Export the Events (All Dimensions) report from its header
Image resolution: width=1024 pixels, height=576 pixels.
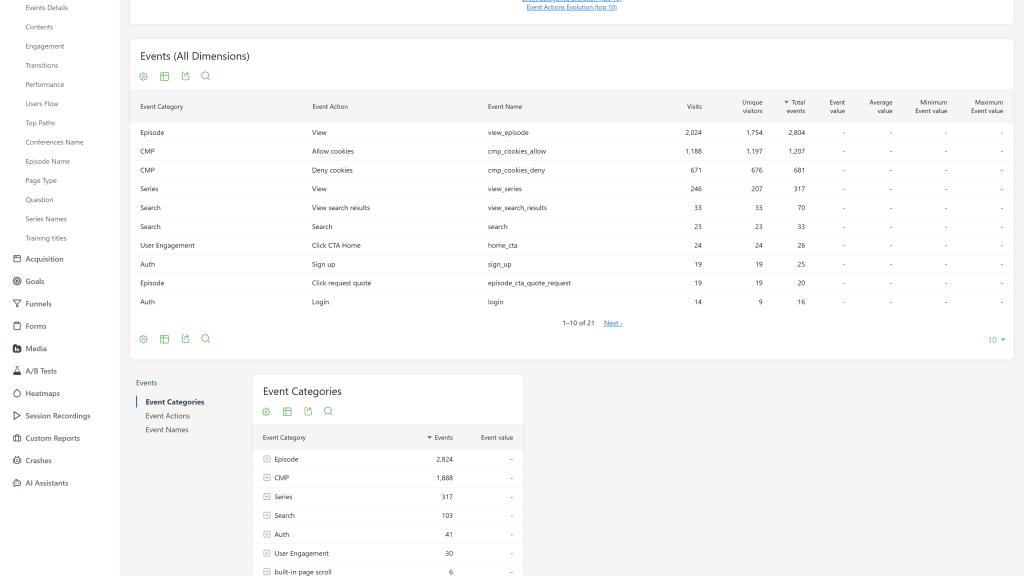pos(185,76)
